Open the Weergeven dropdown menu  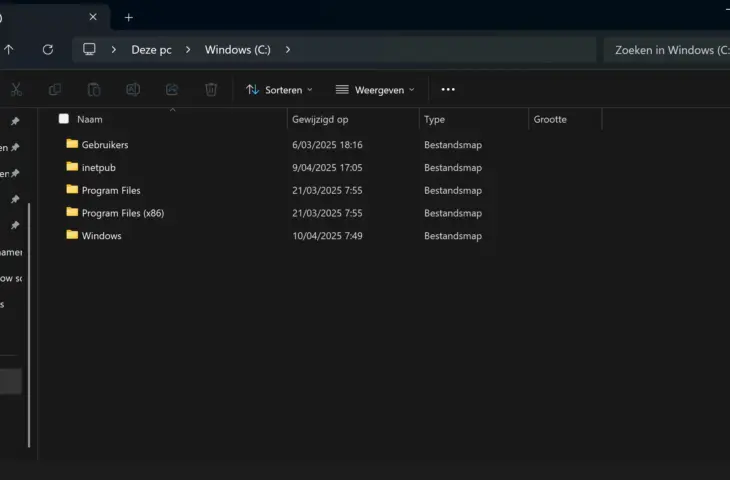374,89
